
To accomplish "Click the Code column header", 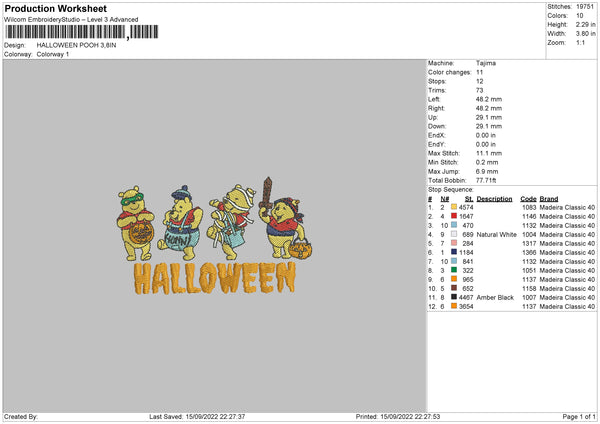I will [528, 198].
